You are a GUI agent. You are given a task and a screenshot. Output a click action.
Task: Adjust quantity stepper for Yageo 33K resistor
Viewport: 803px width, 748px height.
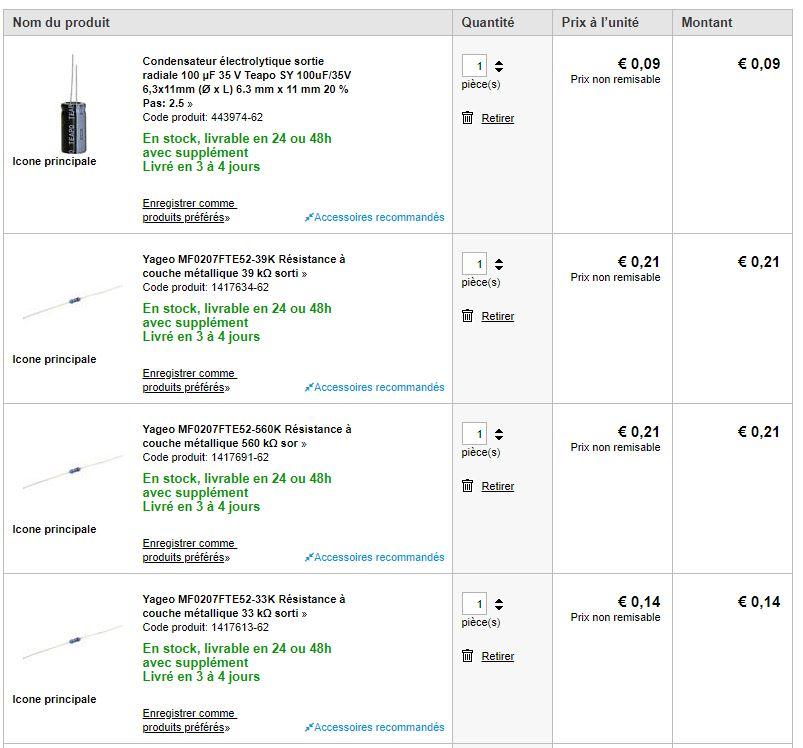(499, 604)
